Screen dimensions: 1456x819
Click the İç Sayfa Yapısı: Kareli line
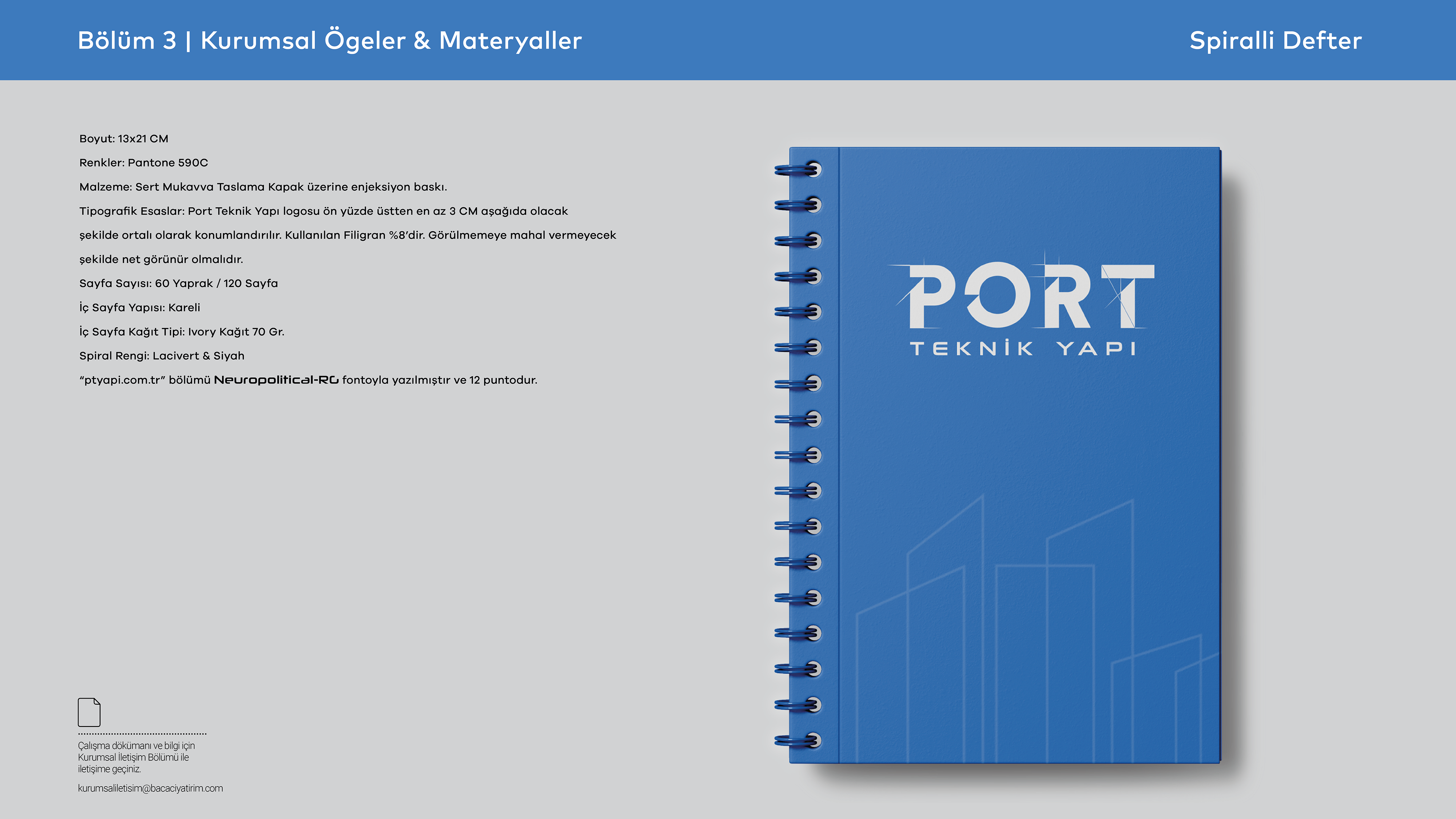click(x=140, y=308)
